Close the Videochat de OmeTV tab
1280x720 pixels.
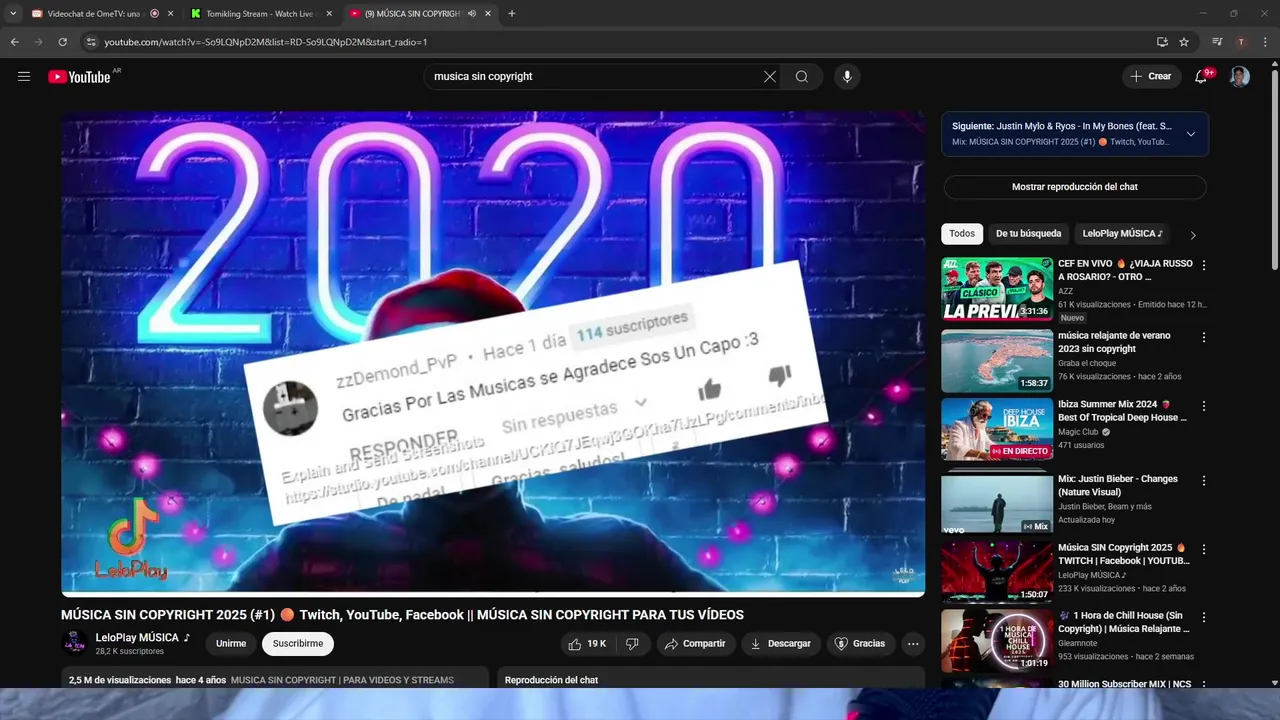point(171,14)
